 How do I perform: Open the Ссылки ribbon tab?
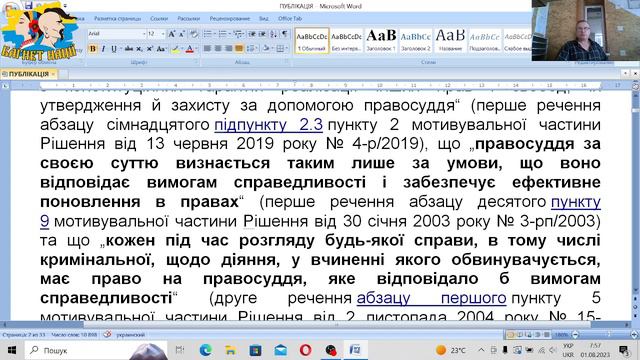(159, 19)
